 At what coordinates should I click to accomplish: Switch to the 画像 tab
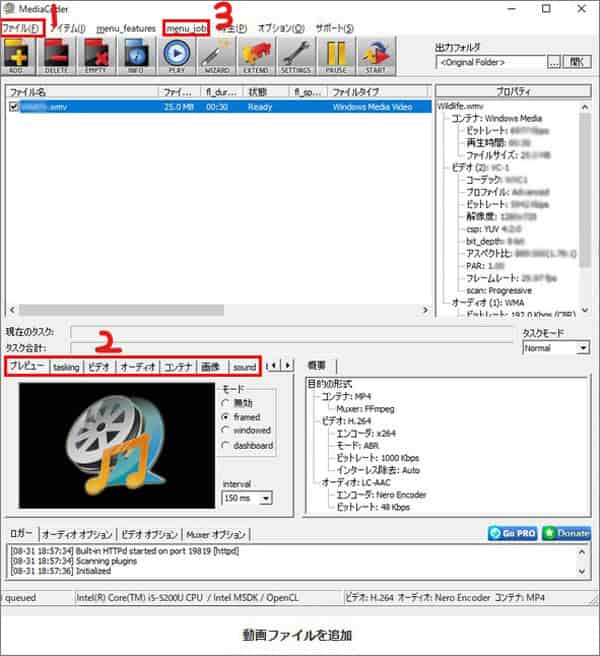(x=210, y=367)
